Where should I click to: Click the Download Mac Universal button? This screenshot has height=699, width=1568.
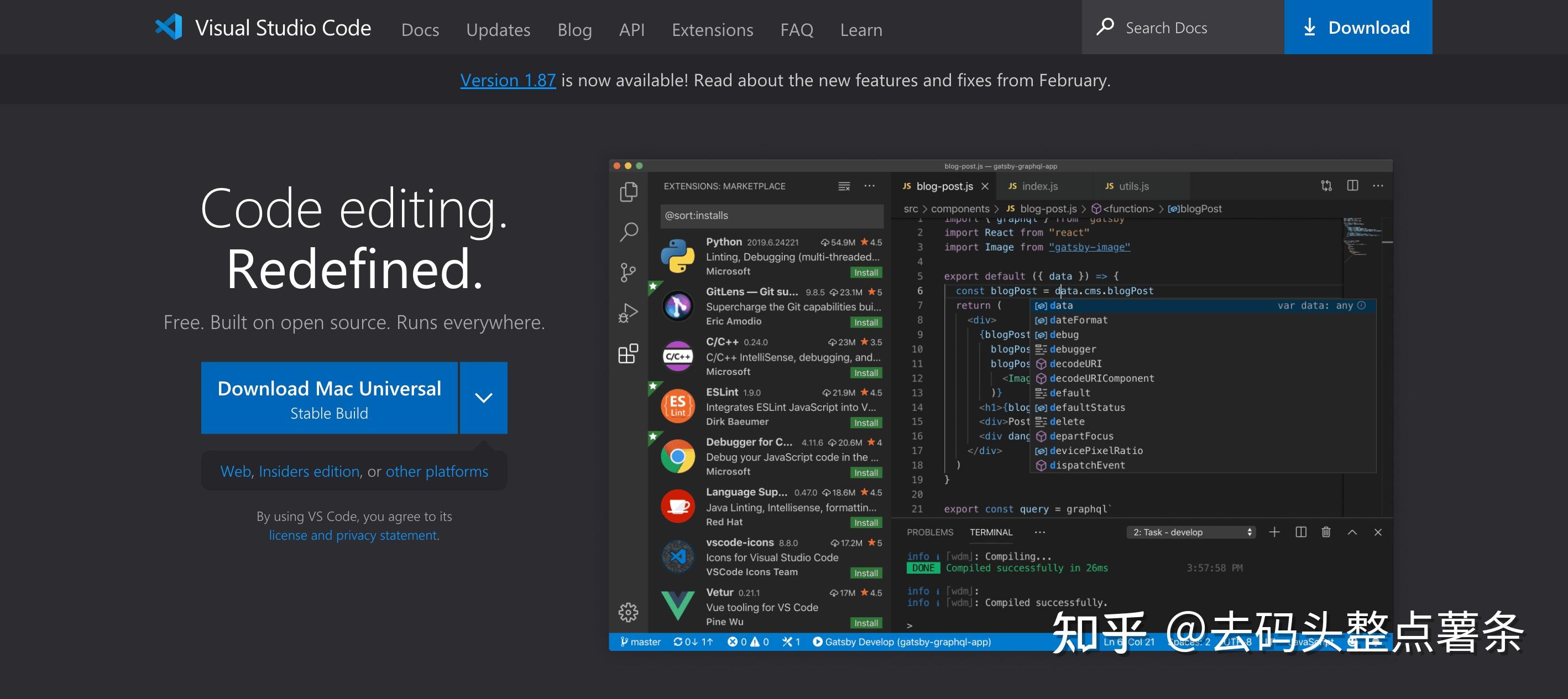[330, 398]
